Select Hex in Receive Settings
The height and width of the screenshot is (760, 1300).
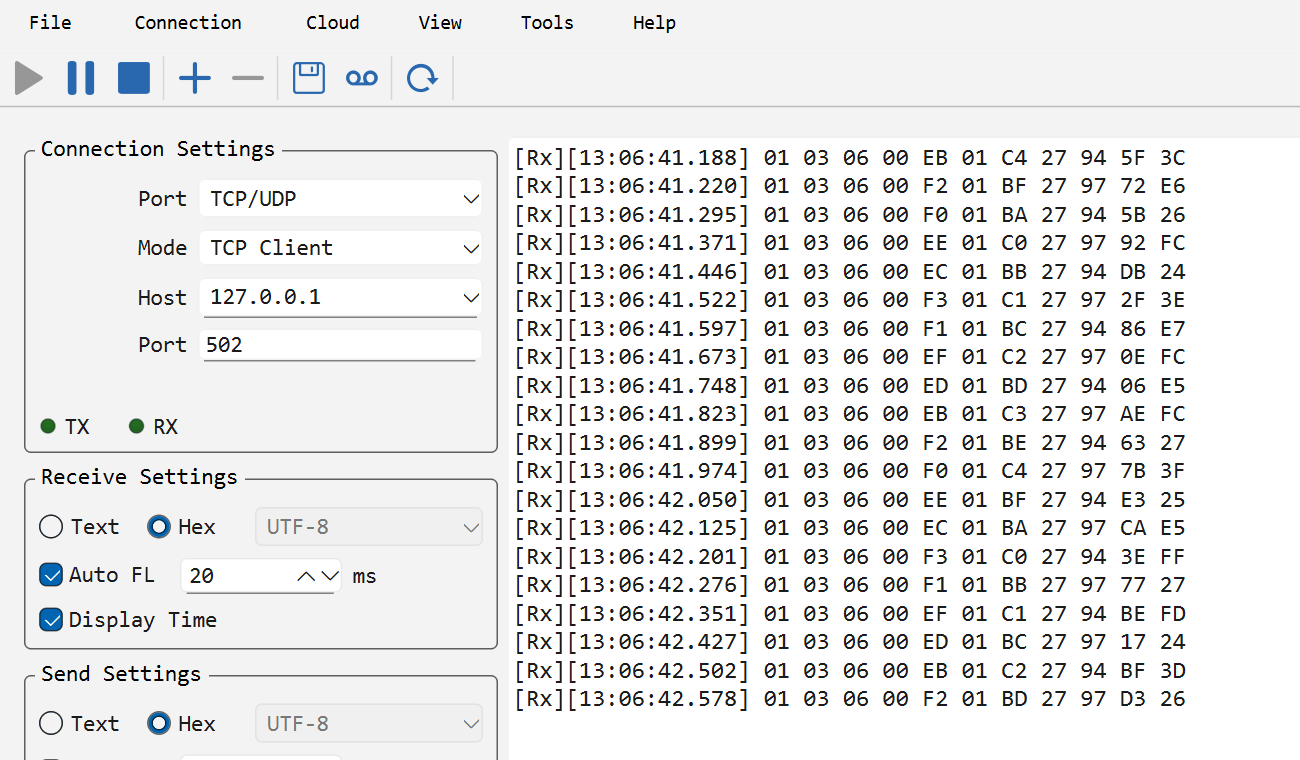181,526
